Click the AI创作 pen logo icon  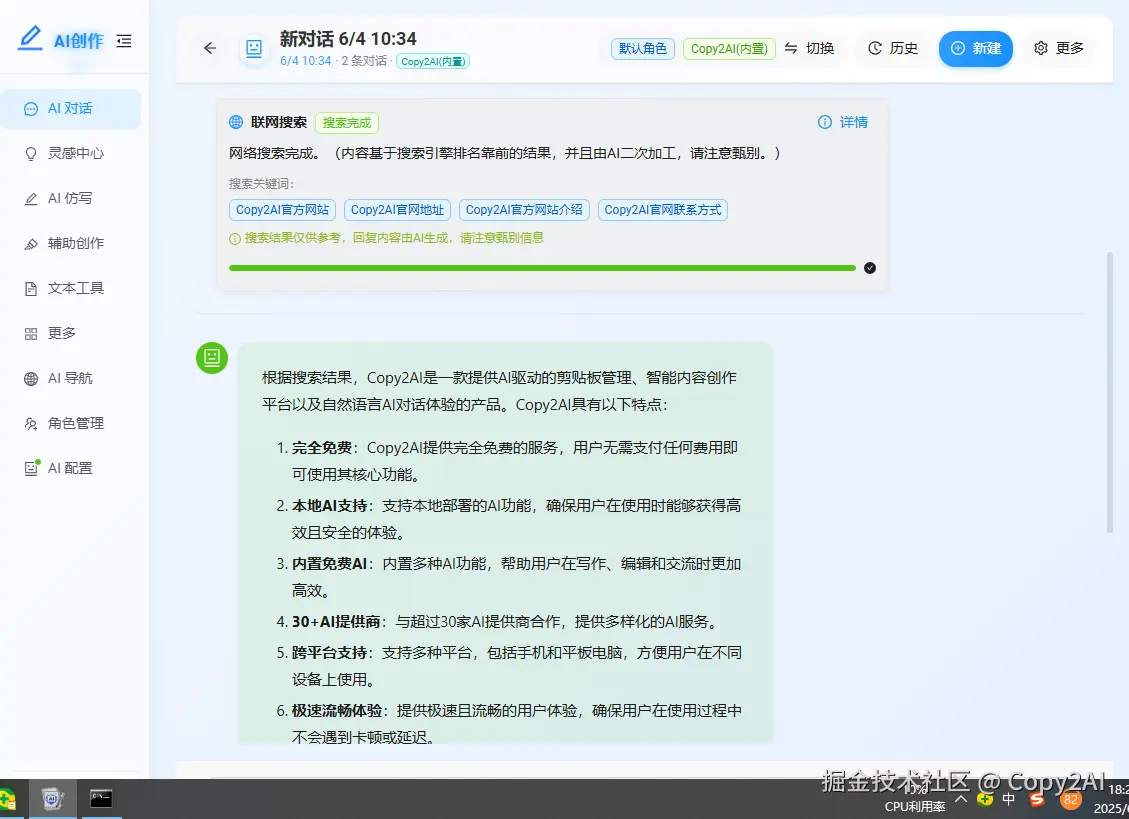coord(31,38)
